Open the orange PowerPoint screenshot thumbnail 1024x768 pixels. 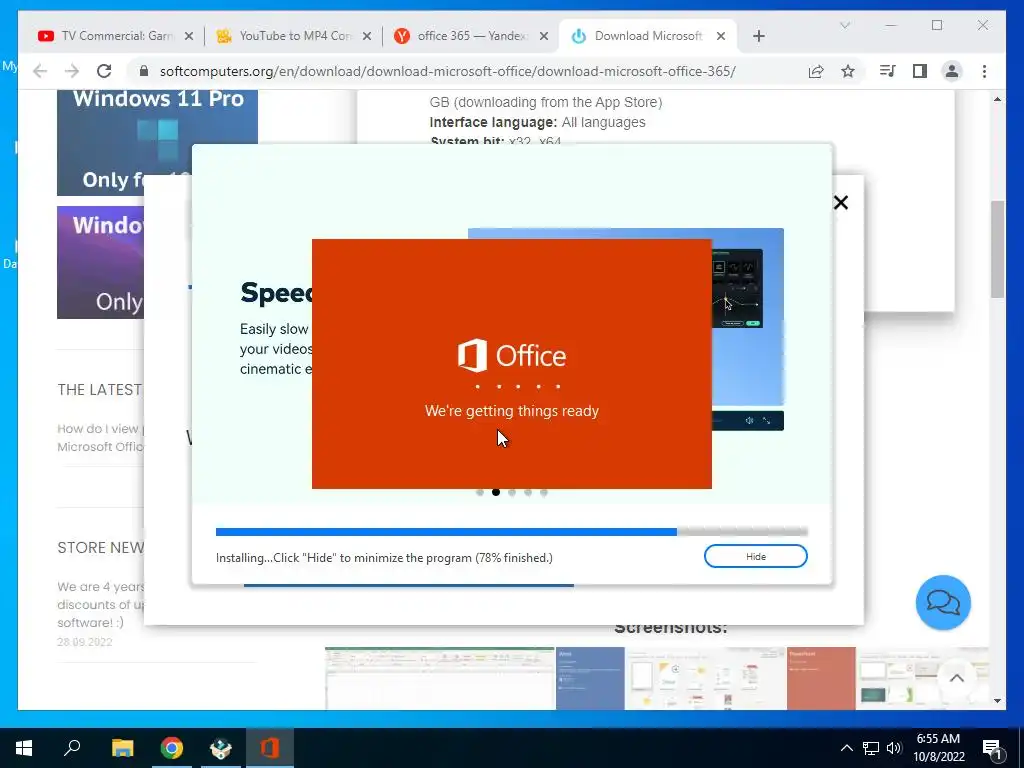[x=821, y=678]
